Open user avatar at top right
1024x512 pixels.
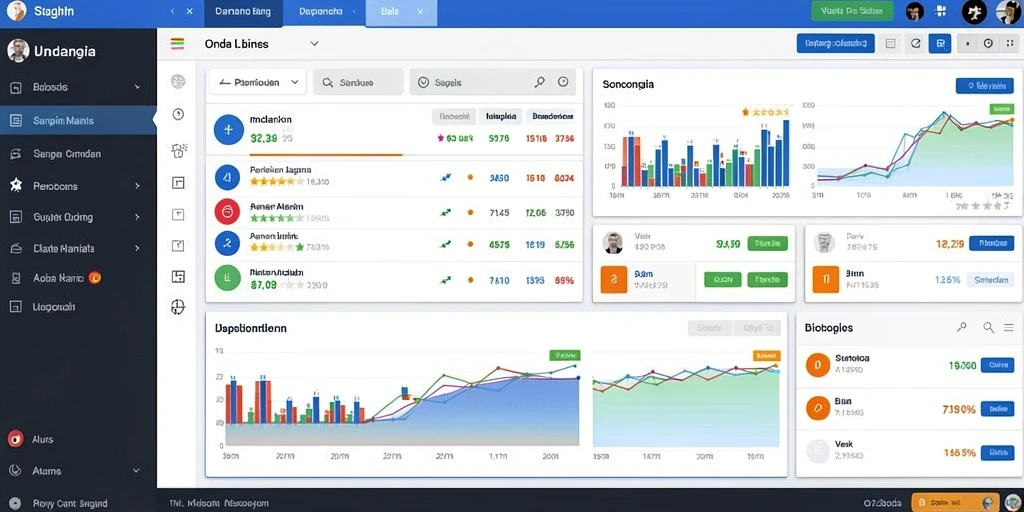pyautogui.click(x=1009, y=11)
